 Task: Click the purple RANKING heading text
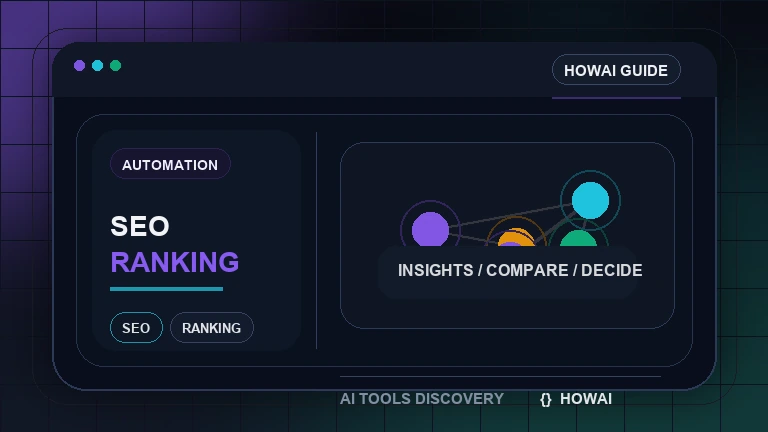click(x=175, y=262)
